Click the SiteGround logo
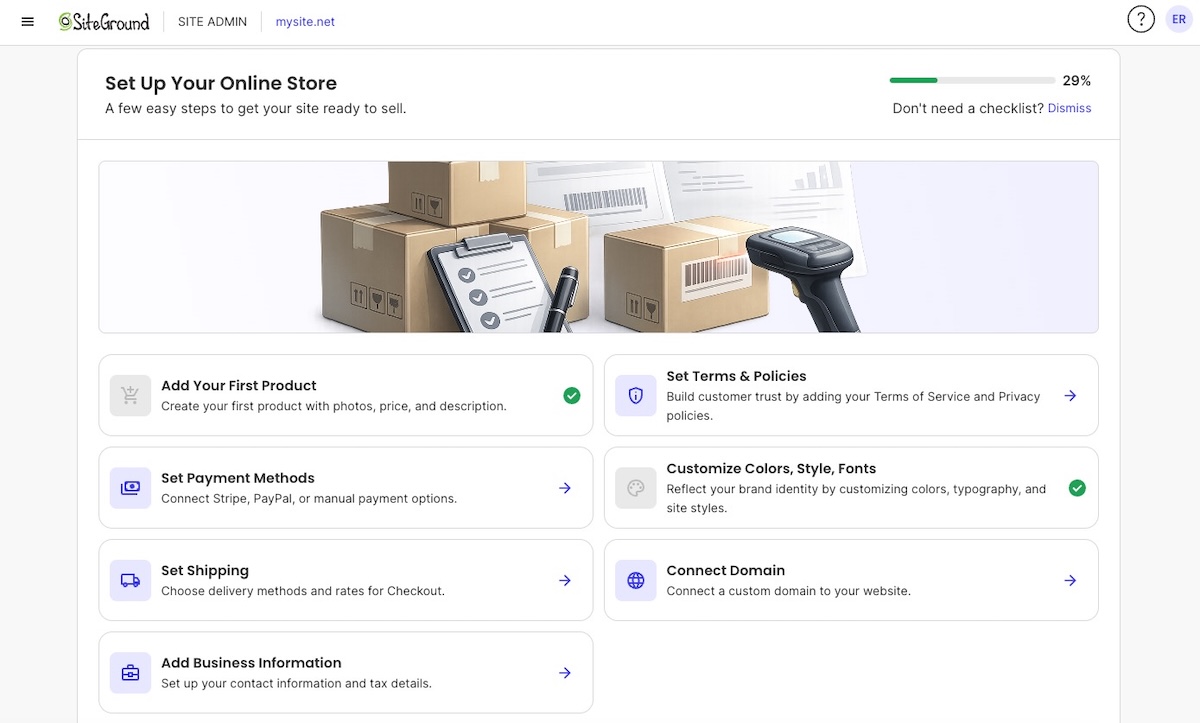This screenshot has width=1200, height=723. (104, 21)
